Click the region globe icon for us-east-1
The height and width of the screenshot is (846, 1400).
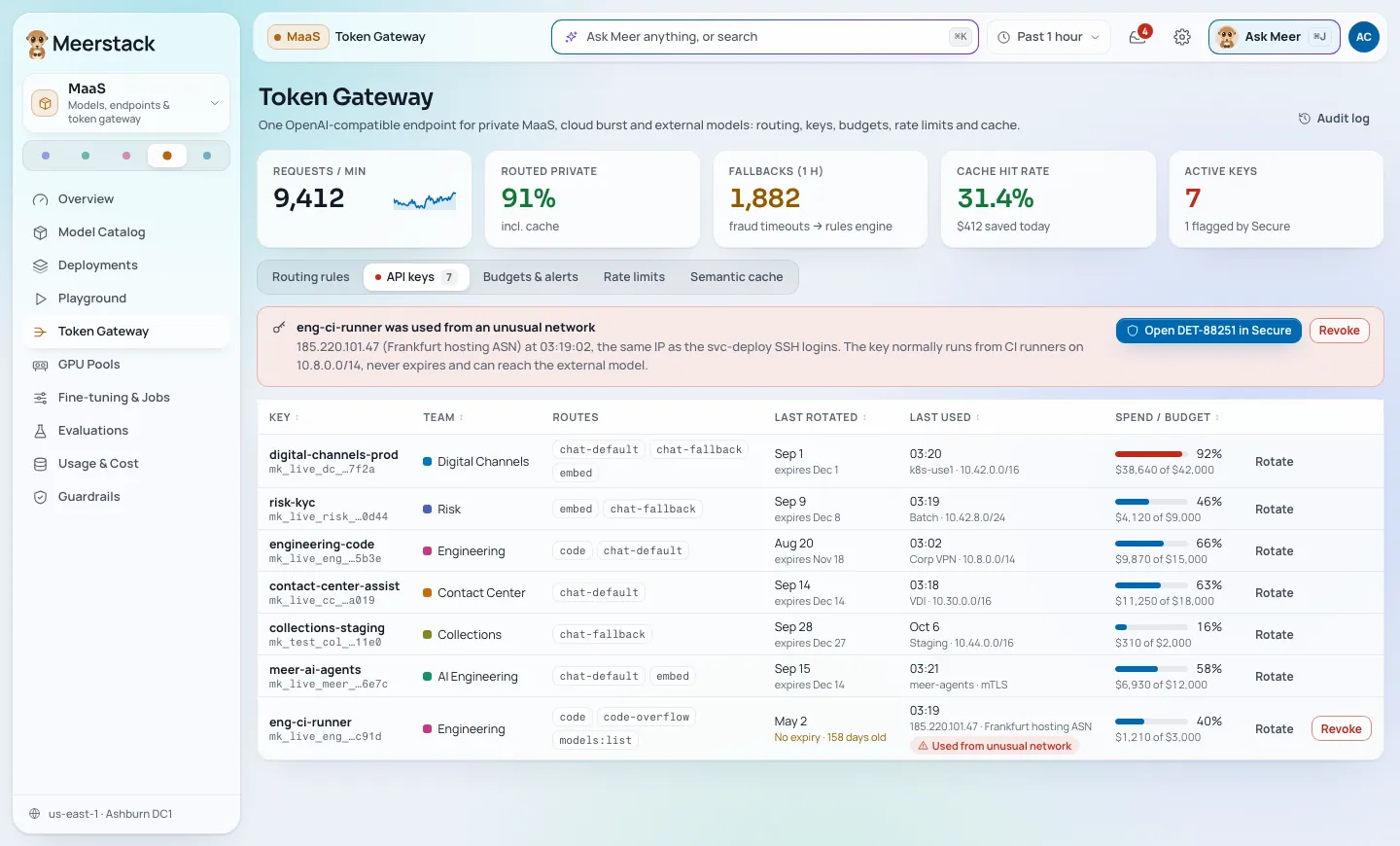pos(35,814)
